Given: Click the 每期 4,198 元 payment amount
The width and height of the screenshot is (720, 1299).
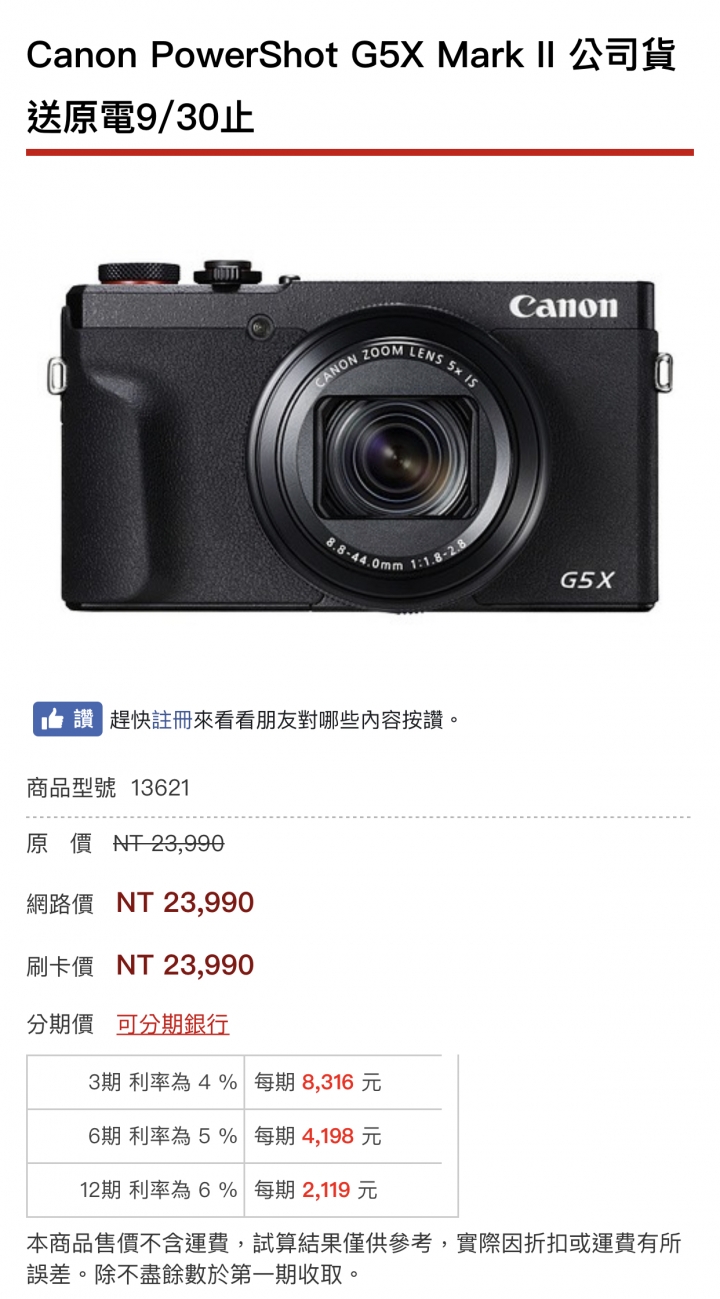Looking at the screenshot, I should coord(318,1136).
